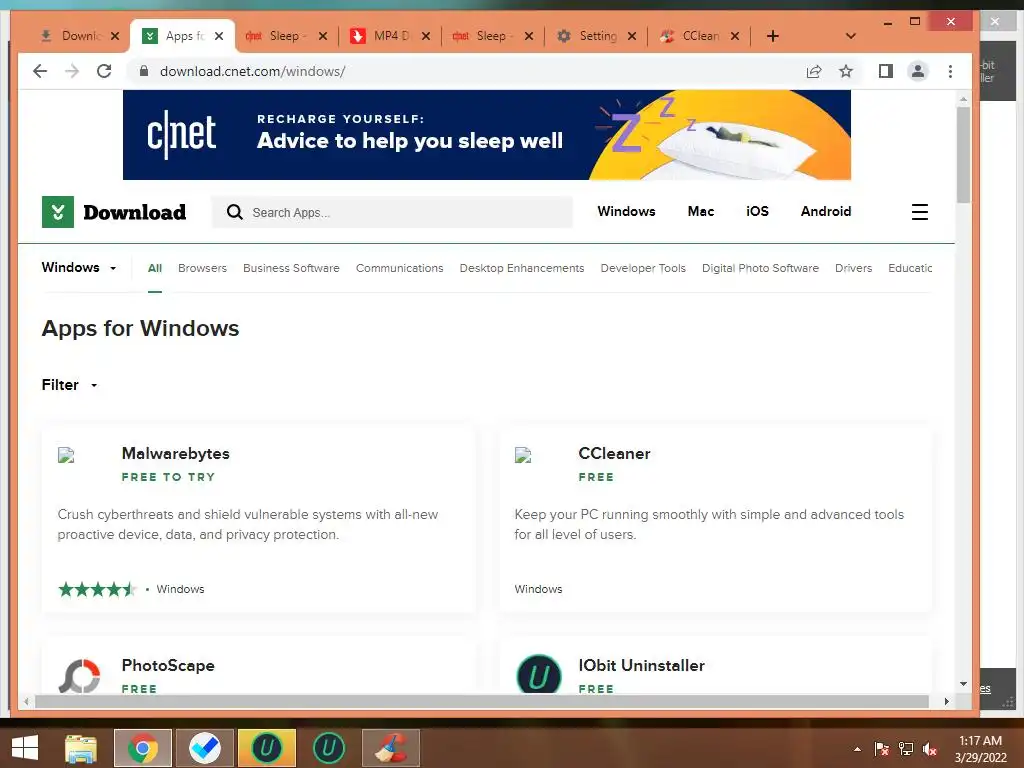Open the hamburger menu on the site header

[920, 212]
